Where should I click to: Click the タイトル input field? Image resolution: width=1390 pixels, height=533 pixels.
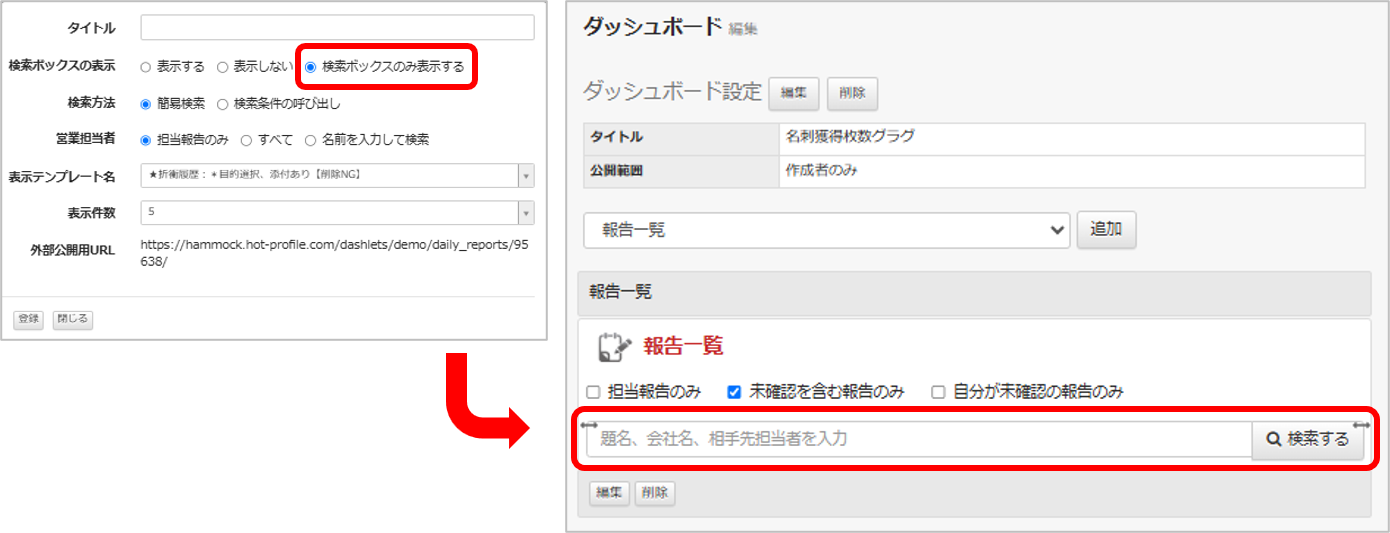click(x=338, y=27)
